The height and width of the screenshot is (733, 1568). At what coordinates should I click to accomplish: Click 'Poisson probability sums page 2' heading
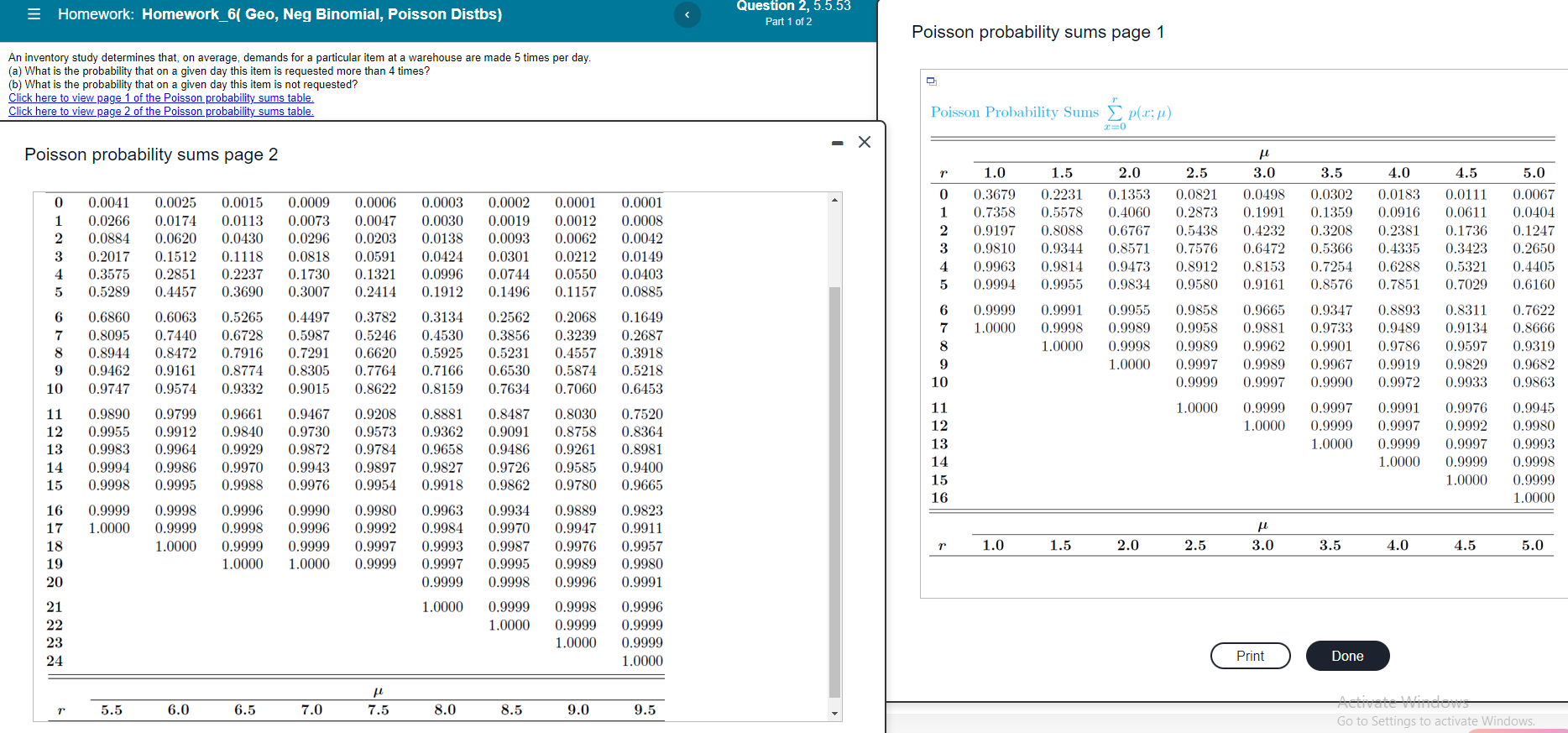coord(151,154)
